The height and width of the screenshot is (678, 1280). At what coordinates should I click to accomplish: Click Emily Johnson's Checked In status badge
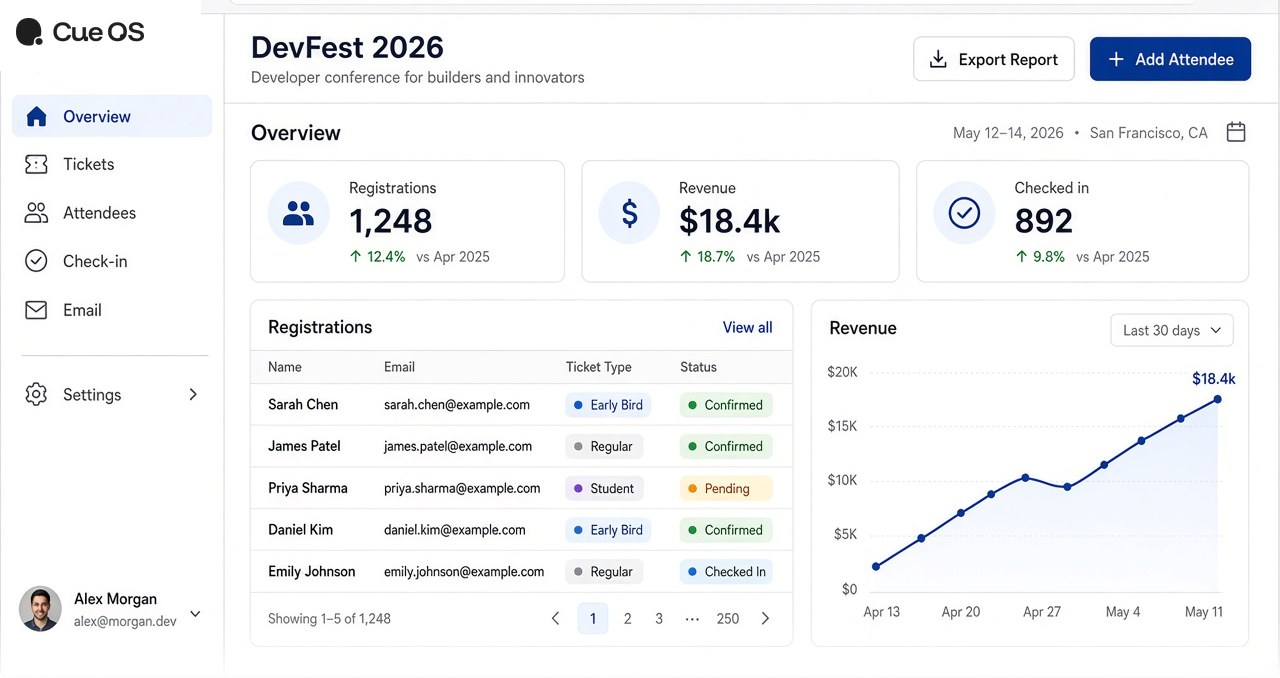pyautogui.click(x=726, y=572)
